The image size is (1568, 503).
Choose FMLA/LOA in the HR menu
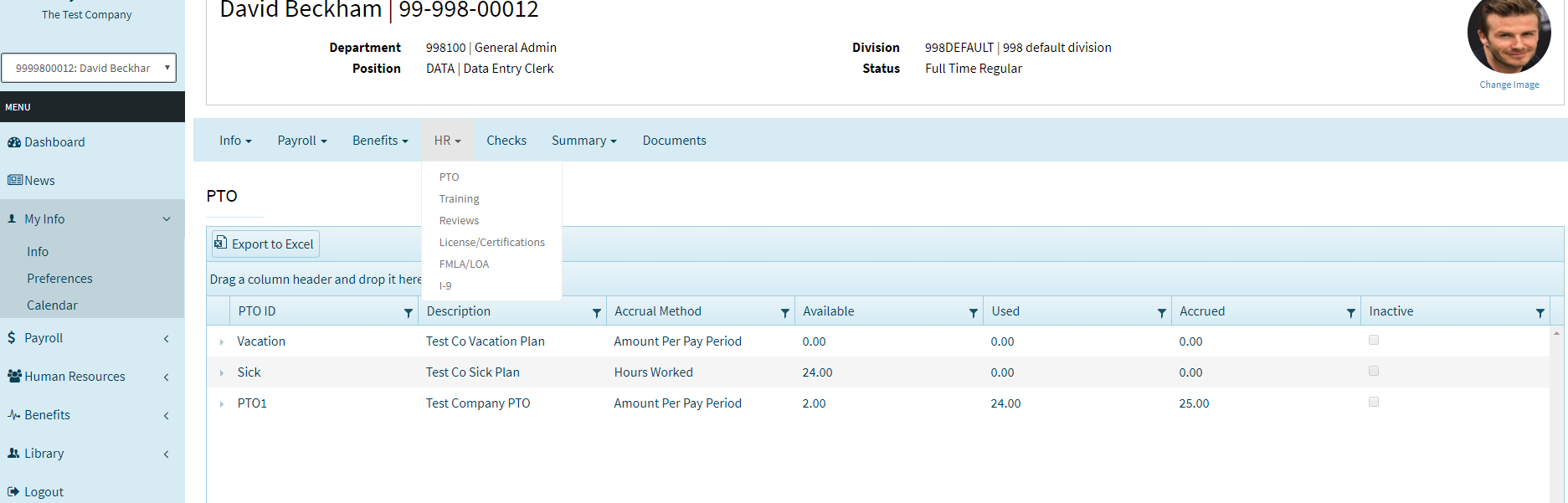pyautogui.click(x=464, y=264)
